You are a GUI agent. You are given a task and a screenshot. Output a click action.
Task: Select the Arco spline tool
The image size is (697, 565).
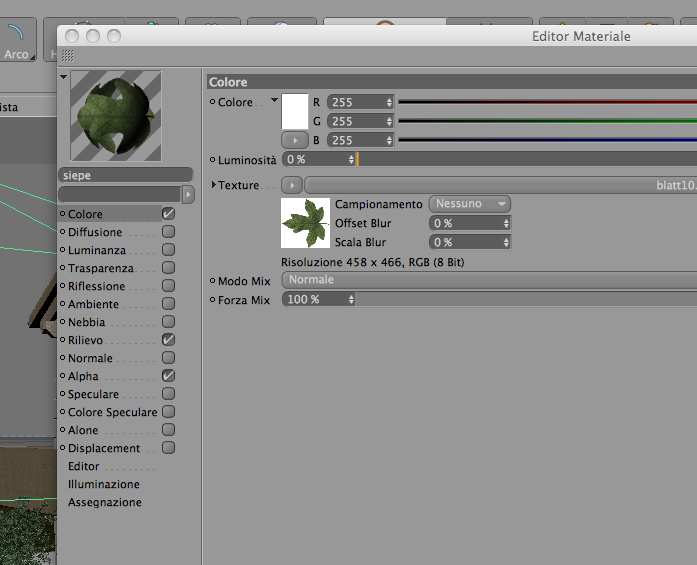pyautogui.click(x=17, y=41)
